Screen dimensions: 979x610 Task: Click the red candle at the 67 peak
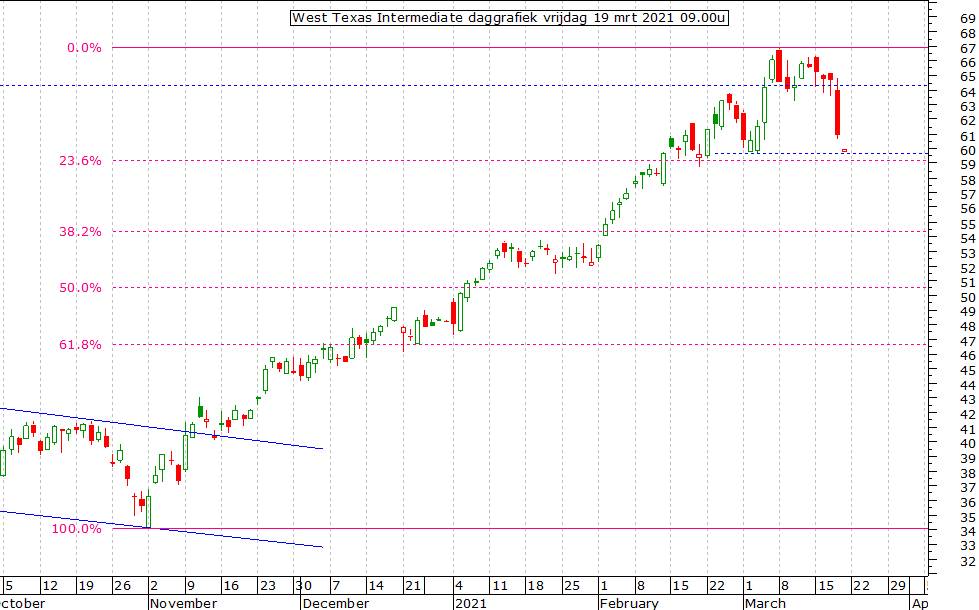click(x=779, y=66)
